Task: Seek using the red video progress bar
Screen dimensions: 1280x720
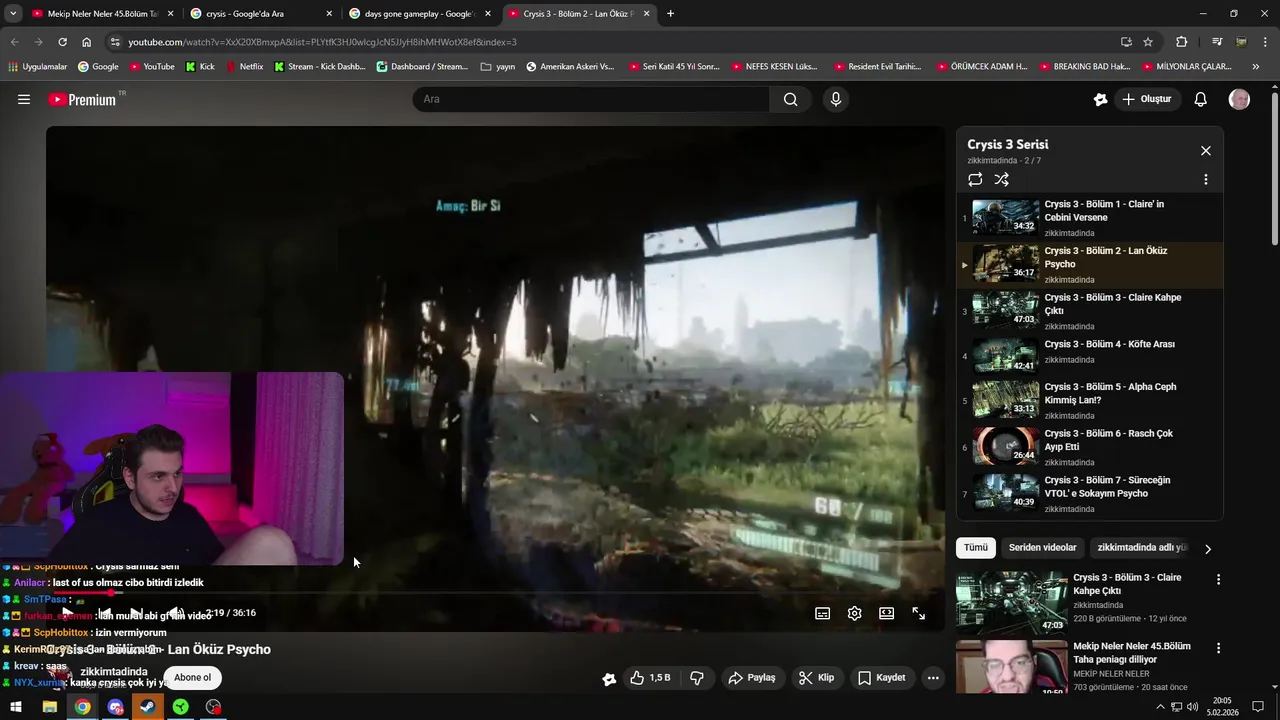Action: coord(495,593)
